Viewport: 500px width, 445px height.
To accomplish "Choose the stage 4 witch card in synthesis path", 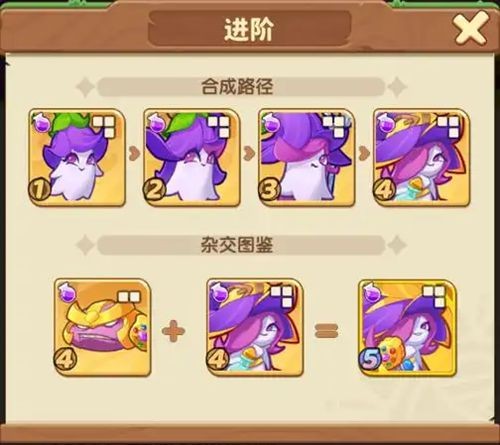I will (422, 157).
